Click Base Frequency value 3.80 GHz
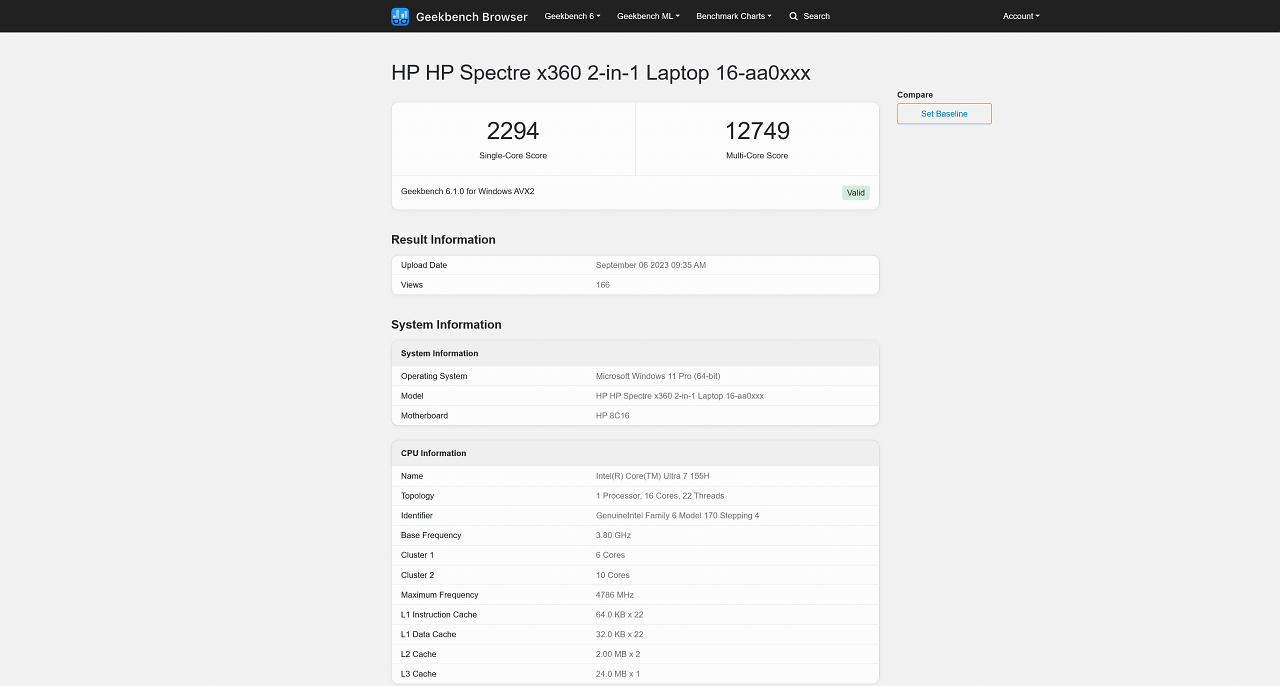This screenshot has height=686, width=1280. [x=614, y=535]
